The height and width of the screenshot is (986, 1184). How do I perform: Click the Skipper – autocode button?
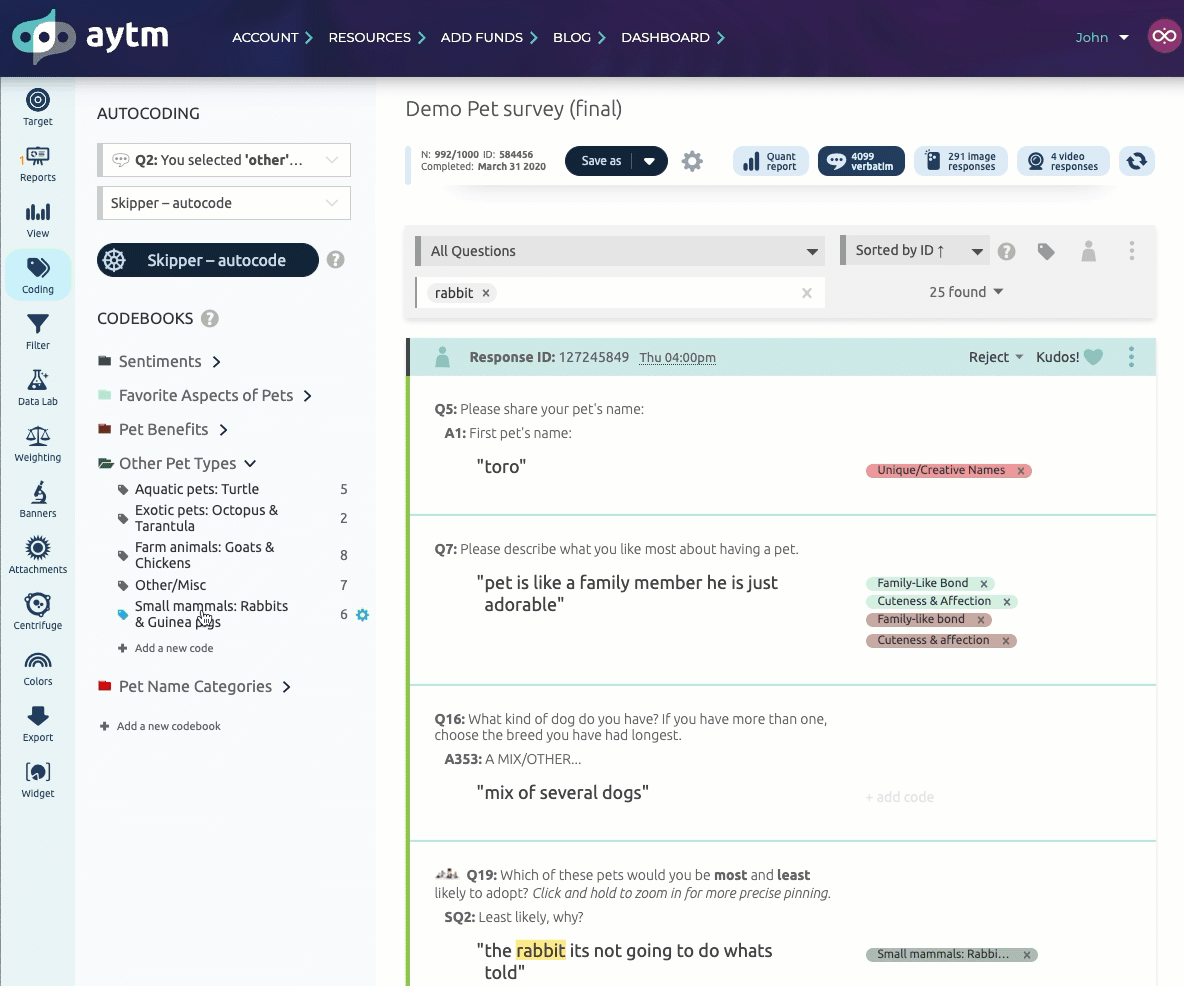(x=208, y=260)
